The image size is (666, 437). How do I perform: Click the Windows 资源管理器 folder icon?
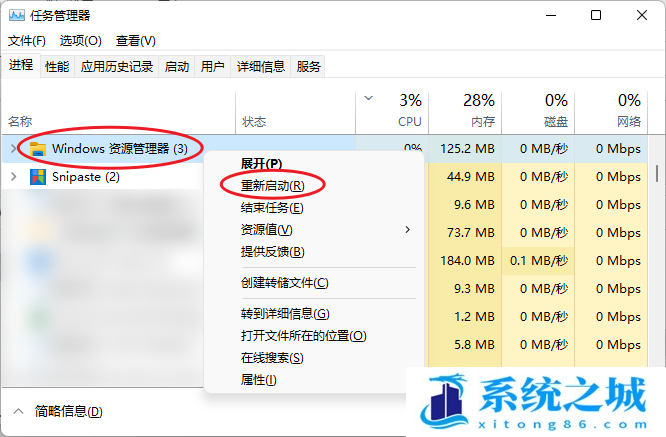pyautogui.click(x=38, y=149)
